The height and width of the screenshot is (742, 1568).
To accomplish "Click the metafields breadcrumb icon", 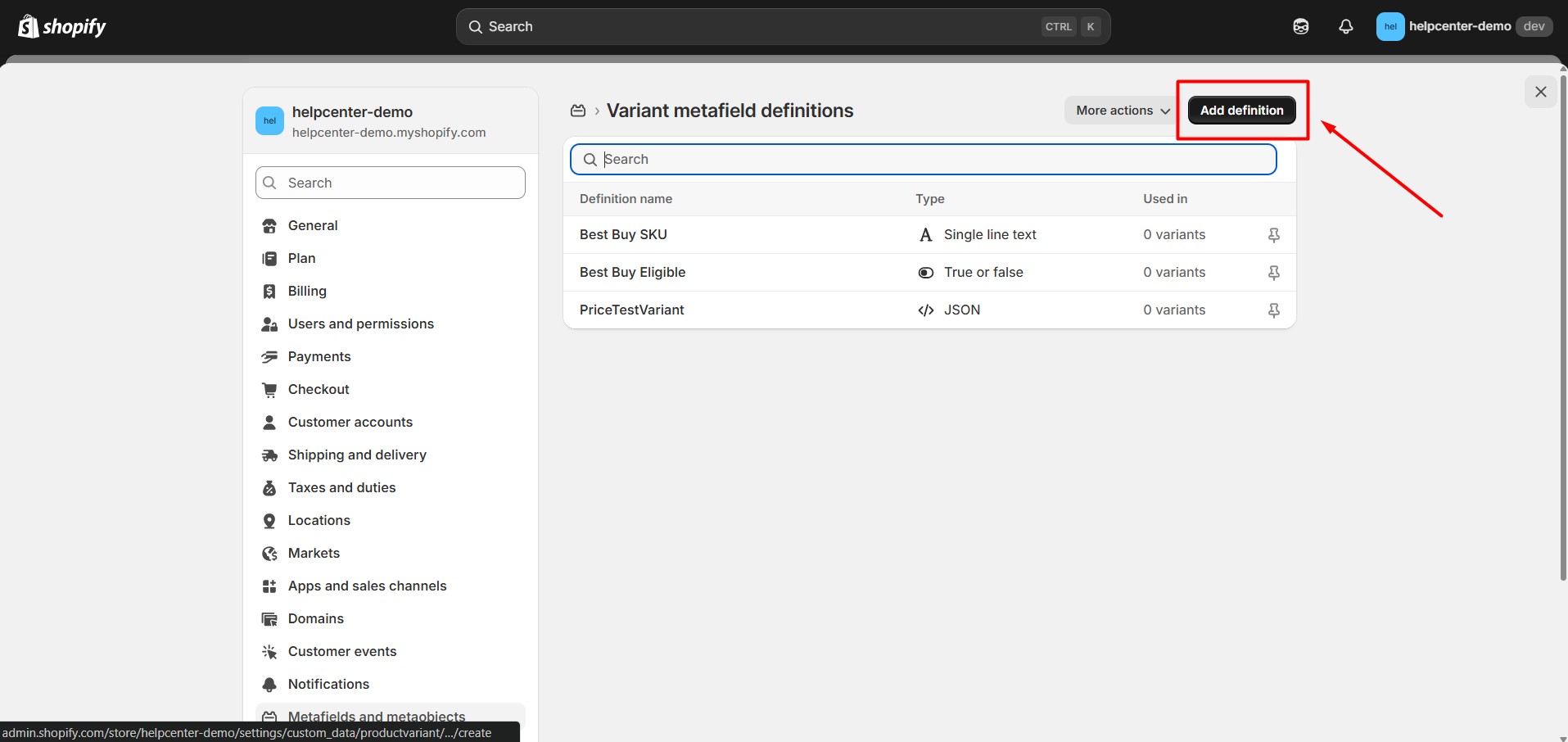I will [578, 111].
